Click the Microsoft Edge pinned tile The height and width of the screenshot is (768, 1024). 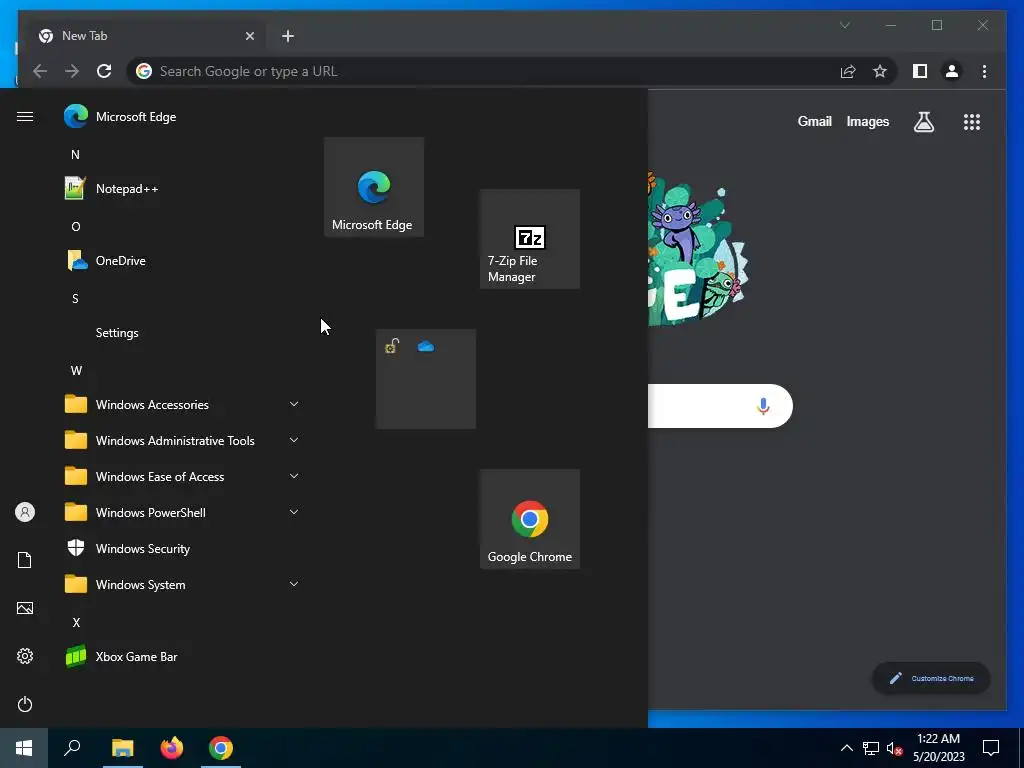tap(374, 187)
